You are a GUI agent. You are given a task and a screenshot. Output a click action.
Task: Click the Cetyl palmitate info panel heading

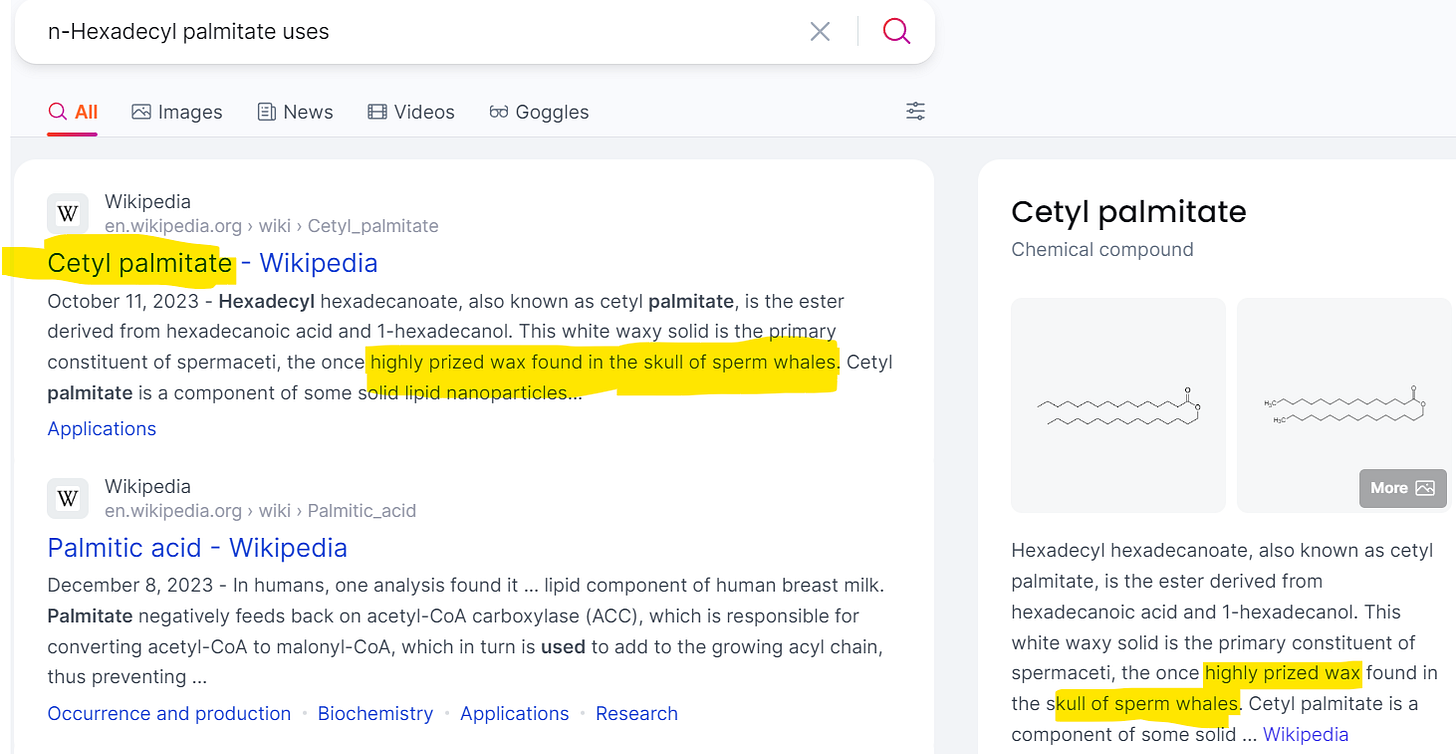coord(1129,212)
